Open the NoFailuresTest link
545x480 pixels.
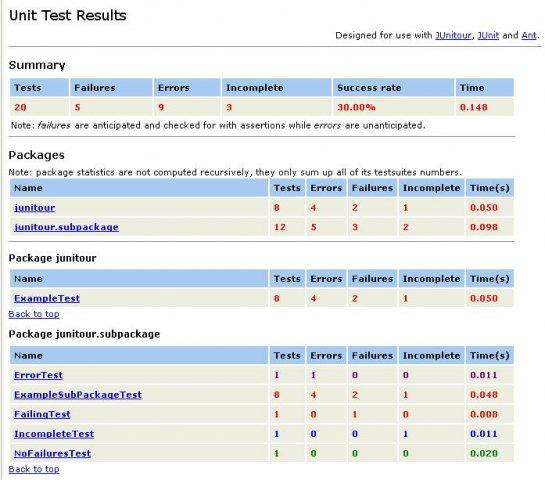[x=52, y=453]
